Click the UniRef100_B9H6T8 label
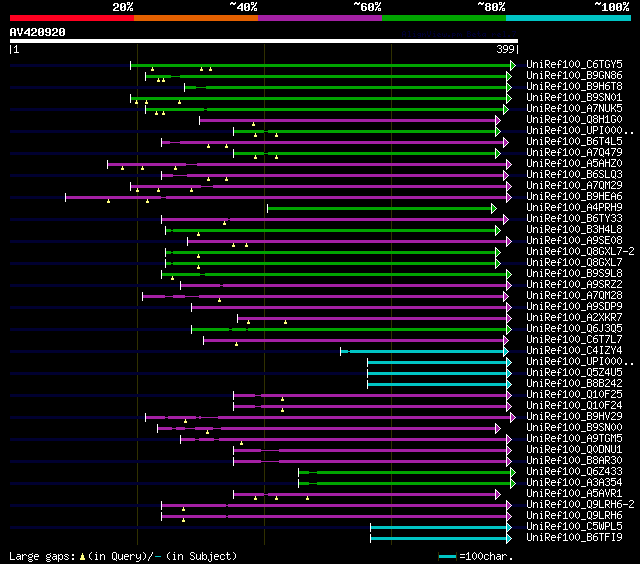This screenshot has height=564, width=640. tap(574, 87)
